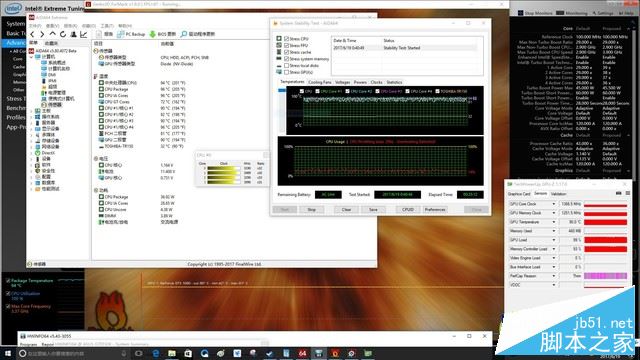The height and width of the screenshot is (360, 640).
Task: Select AIDA64 root node icon in tree
Action: [x=32, y=51]
